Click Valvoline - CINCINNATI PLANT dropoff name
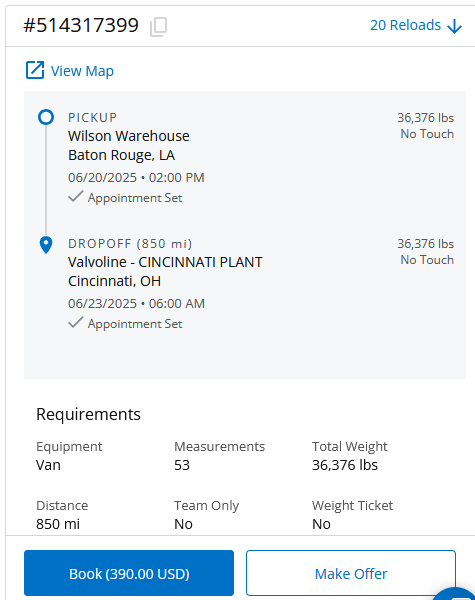The height and width of the screenshot is (600, 475). (x=165, y=262)
